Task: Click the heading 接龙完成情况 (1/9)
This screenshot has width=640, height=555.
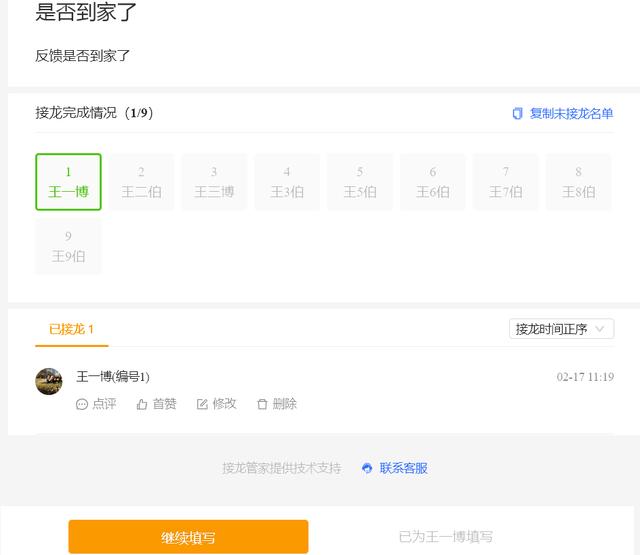Action: pyautogui.click(x=94, y=113)
